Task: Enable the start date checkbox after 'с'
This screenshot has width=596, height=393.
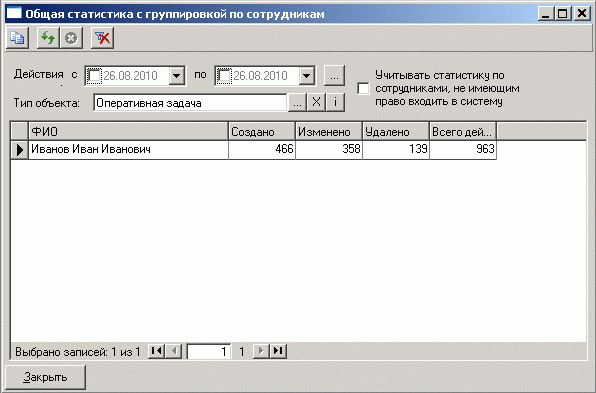Action: (94, 76)
